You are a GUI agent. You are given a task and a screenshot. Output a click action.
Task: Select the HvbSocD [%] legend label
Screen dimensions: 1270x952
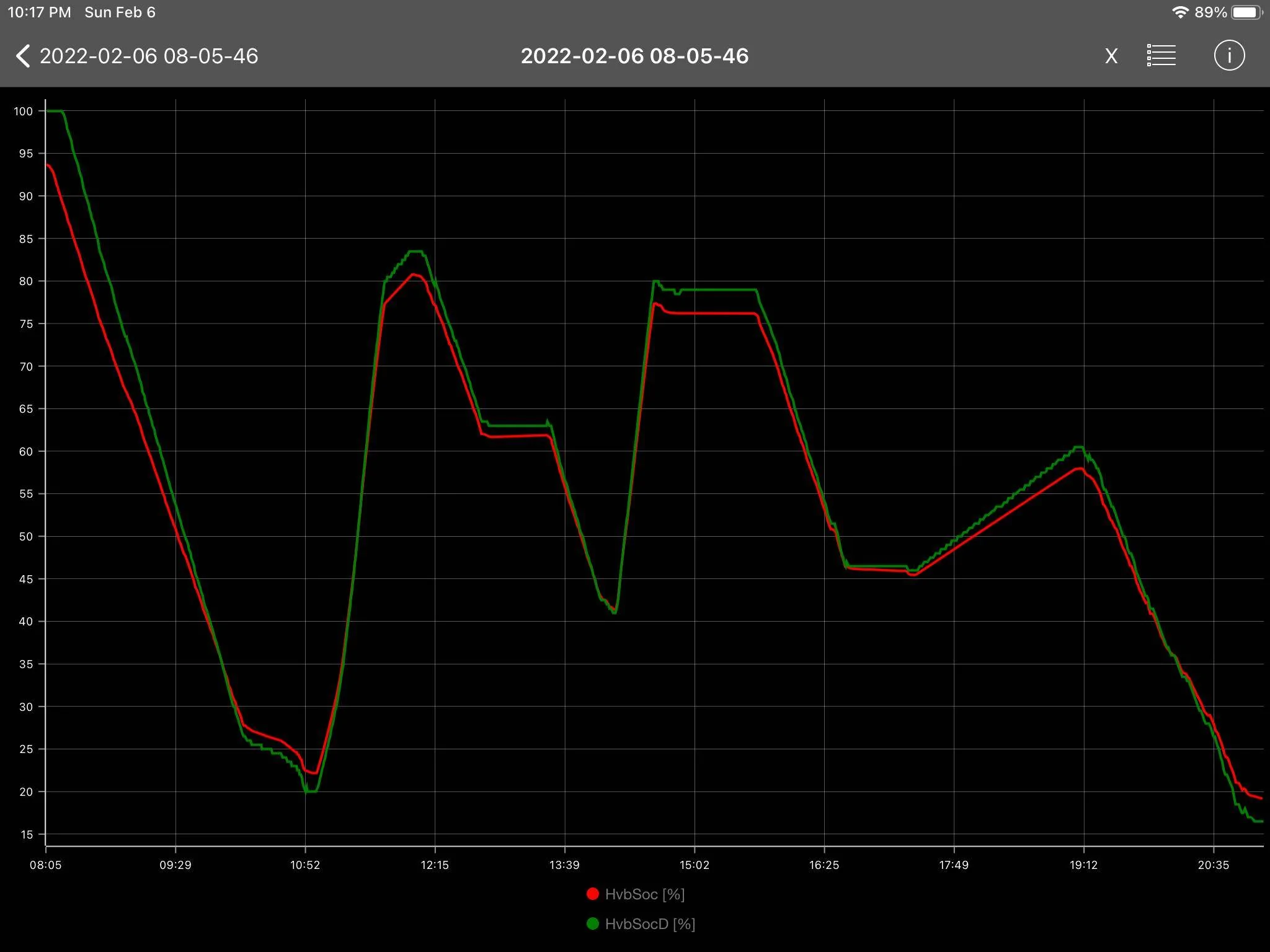pyautogui.click(x=650, y=923)
